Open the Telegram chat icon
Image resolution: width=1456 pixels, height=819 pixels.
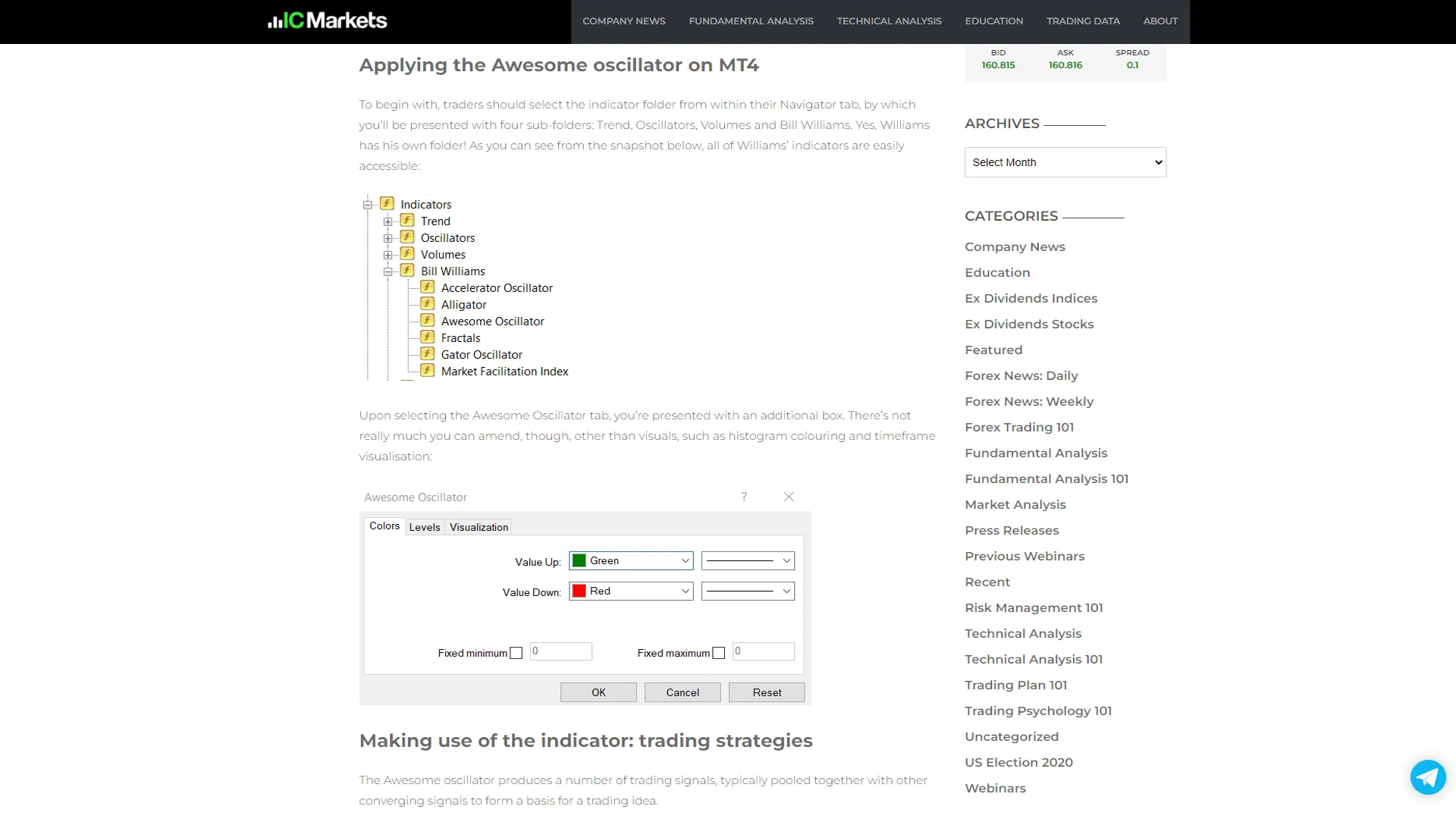(1428, 777)
